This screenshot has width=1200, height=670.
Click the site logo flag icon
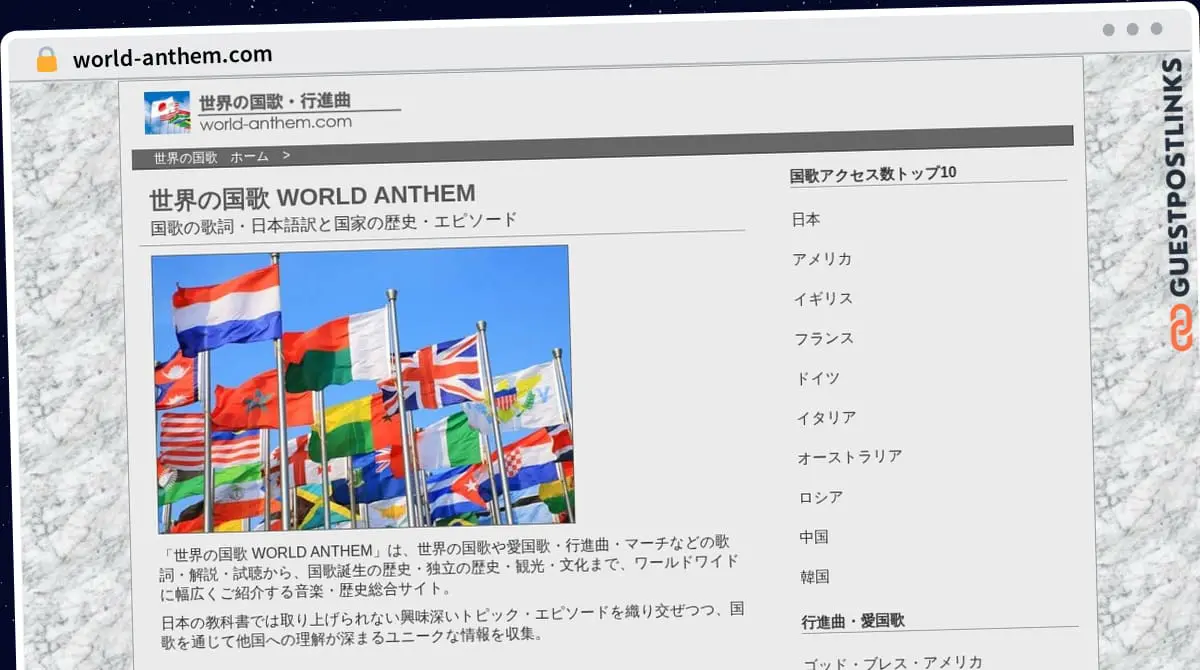[x=167, y=112]
